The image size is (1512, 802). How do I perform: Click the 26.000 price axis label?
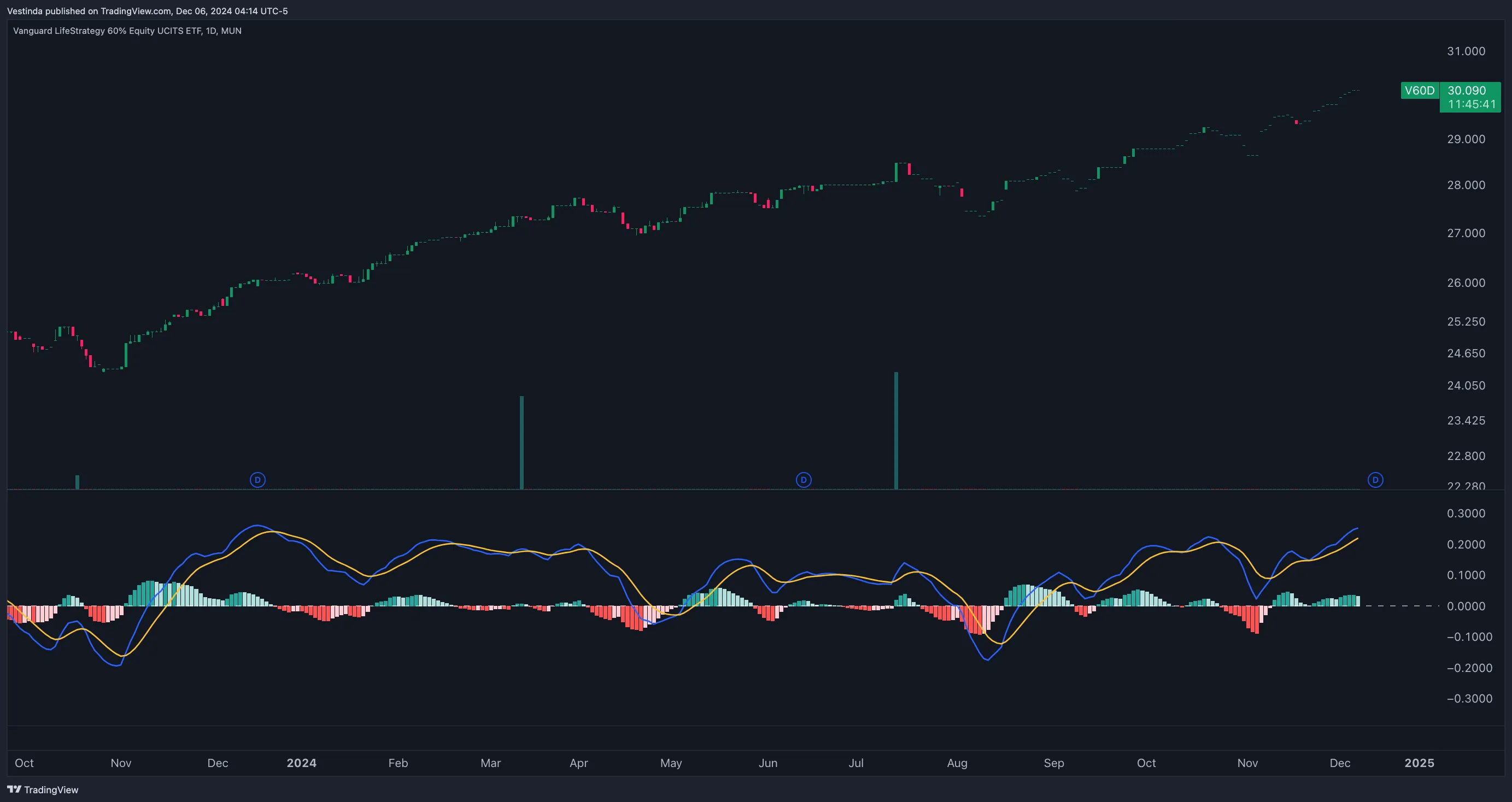coord(1466,283)
